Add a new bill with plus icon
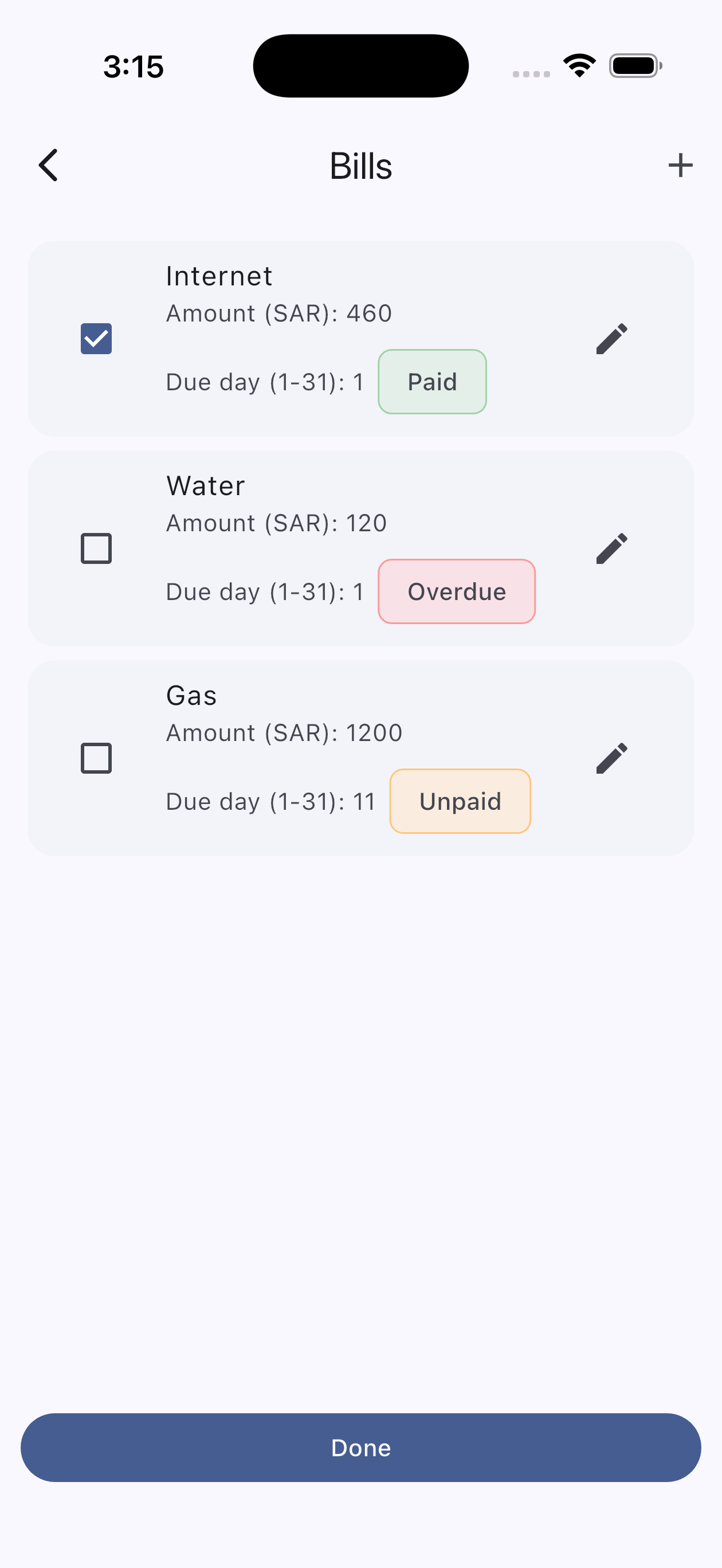 tap(680, 165)
